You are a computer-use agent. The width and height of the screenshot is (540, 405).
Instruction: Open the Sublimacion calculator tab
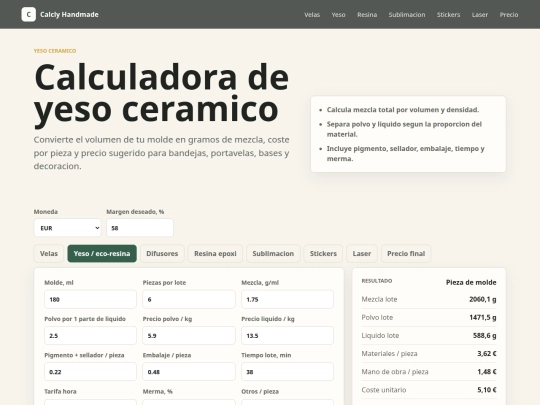point(273,253)
